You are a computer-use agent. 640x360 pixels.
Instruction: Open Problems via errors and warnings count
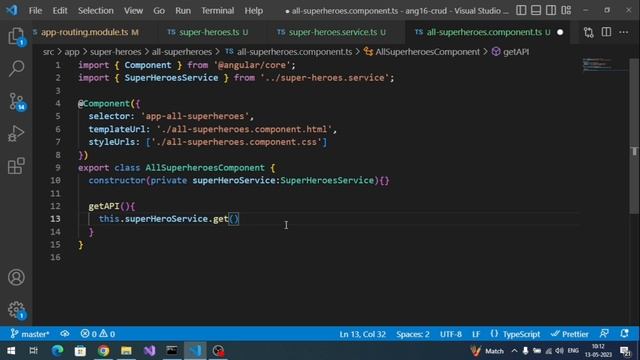(98, 334)
